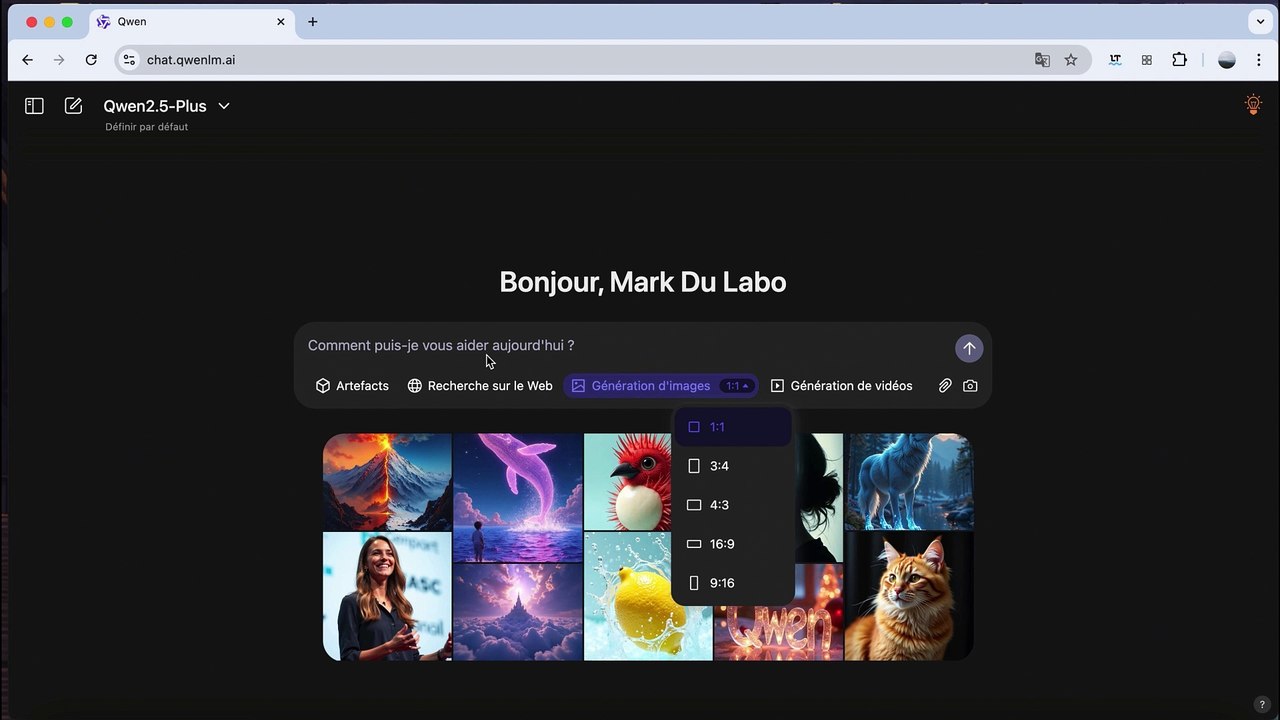Enable Recherche sur le Web

pos(480,386)
